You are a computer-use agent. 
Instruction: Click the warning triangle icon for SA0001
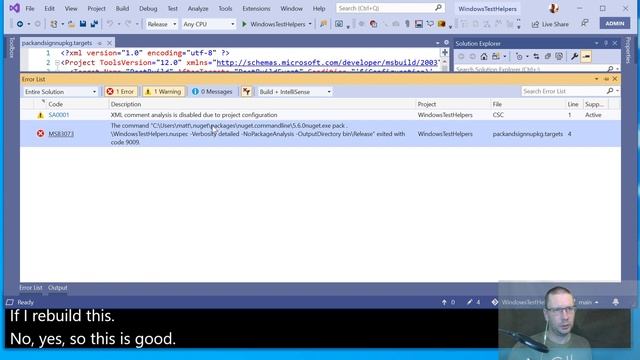coord(40,115)
